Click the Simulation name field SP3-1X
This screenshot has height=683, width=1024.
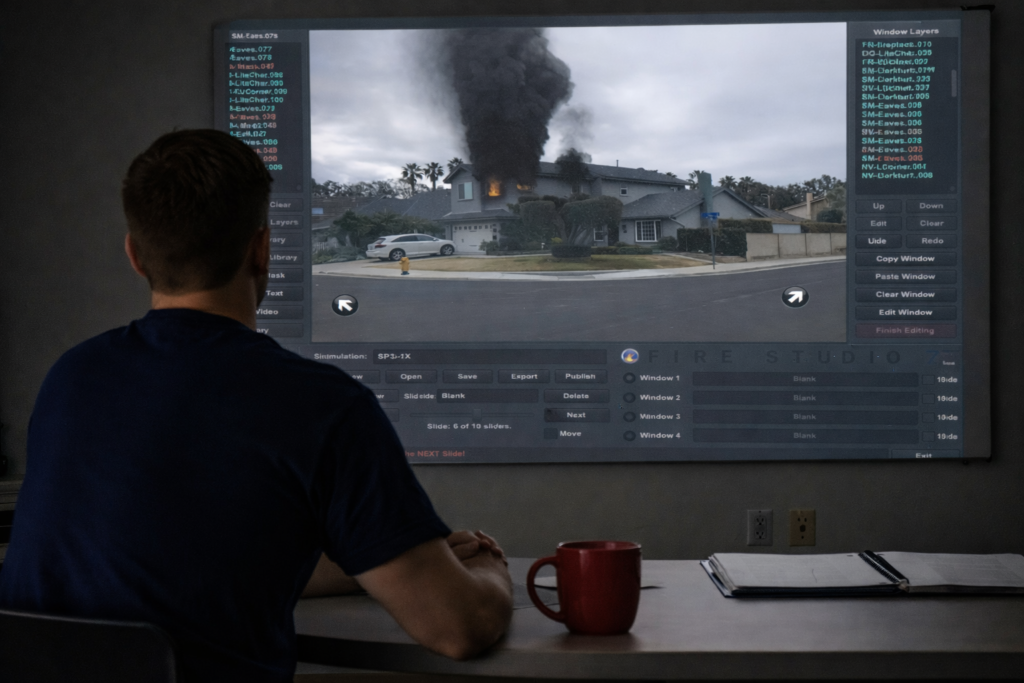[x=490, y=357]
